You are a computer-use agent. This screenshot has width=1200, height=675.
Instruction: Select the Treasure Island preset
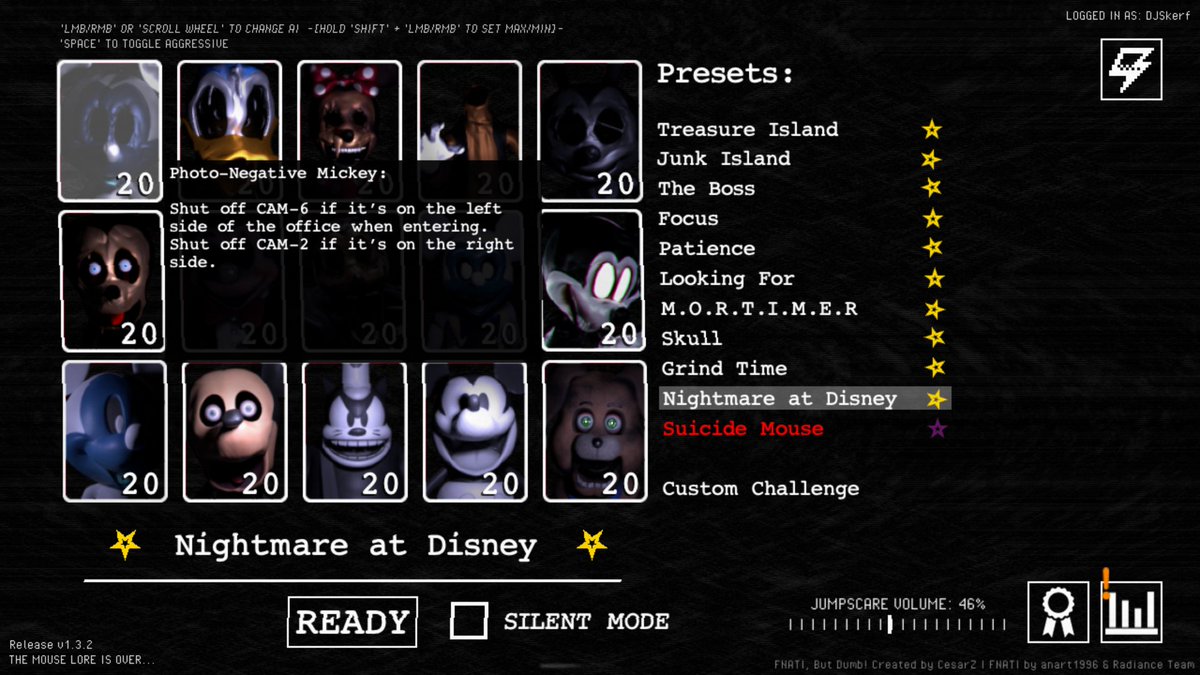(x=748, y=129)
